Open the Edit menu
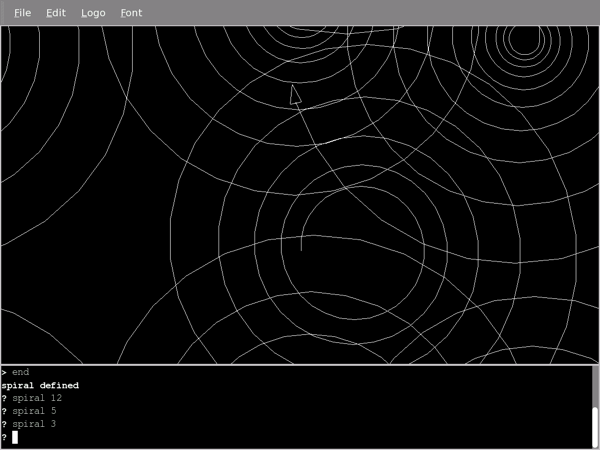The image size is (600, 450). tap(56, 13)
